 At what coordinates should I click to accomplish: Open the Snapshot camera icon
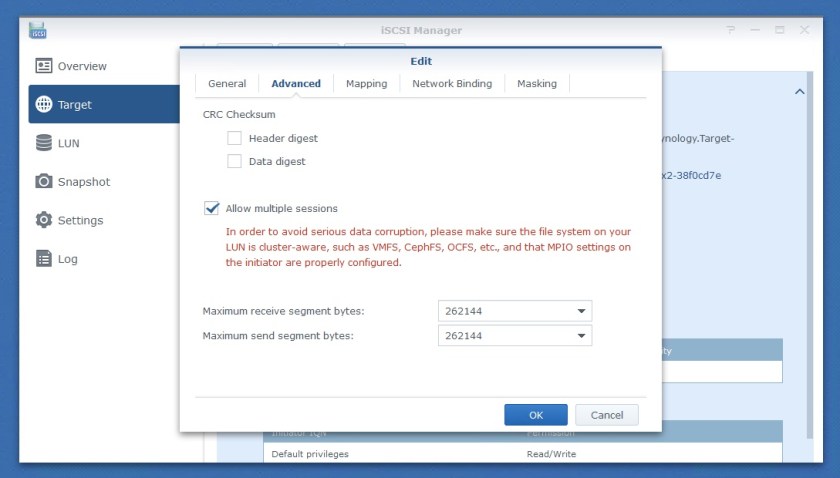[x=44, y=182]
